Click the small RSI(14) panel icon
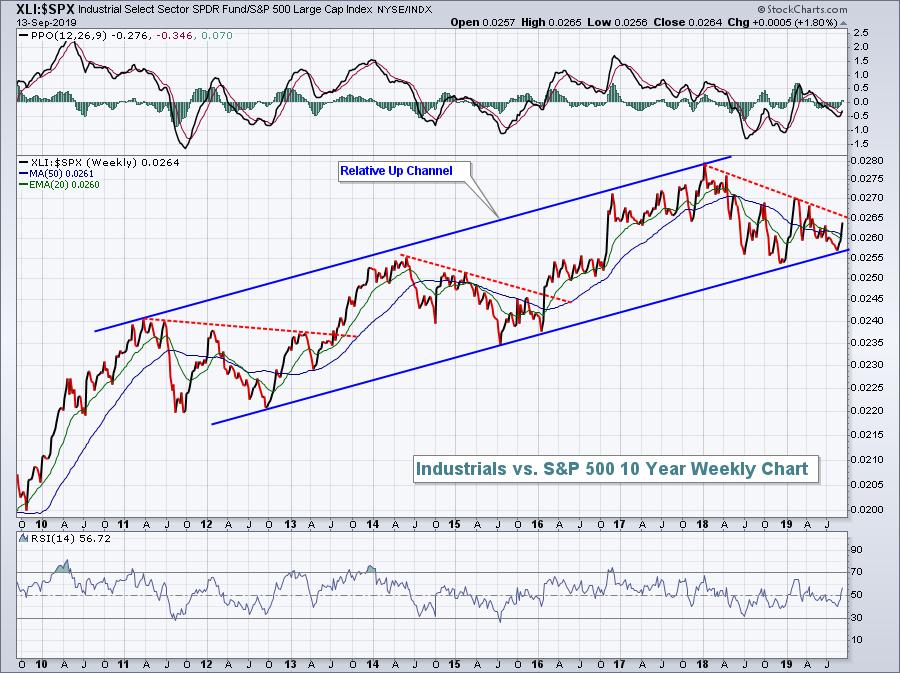 [x=23, y=538]
